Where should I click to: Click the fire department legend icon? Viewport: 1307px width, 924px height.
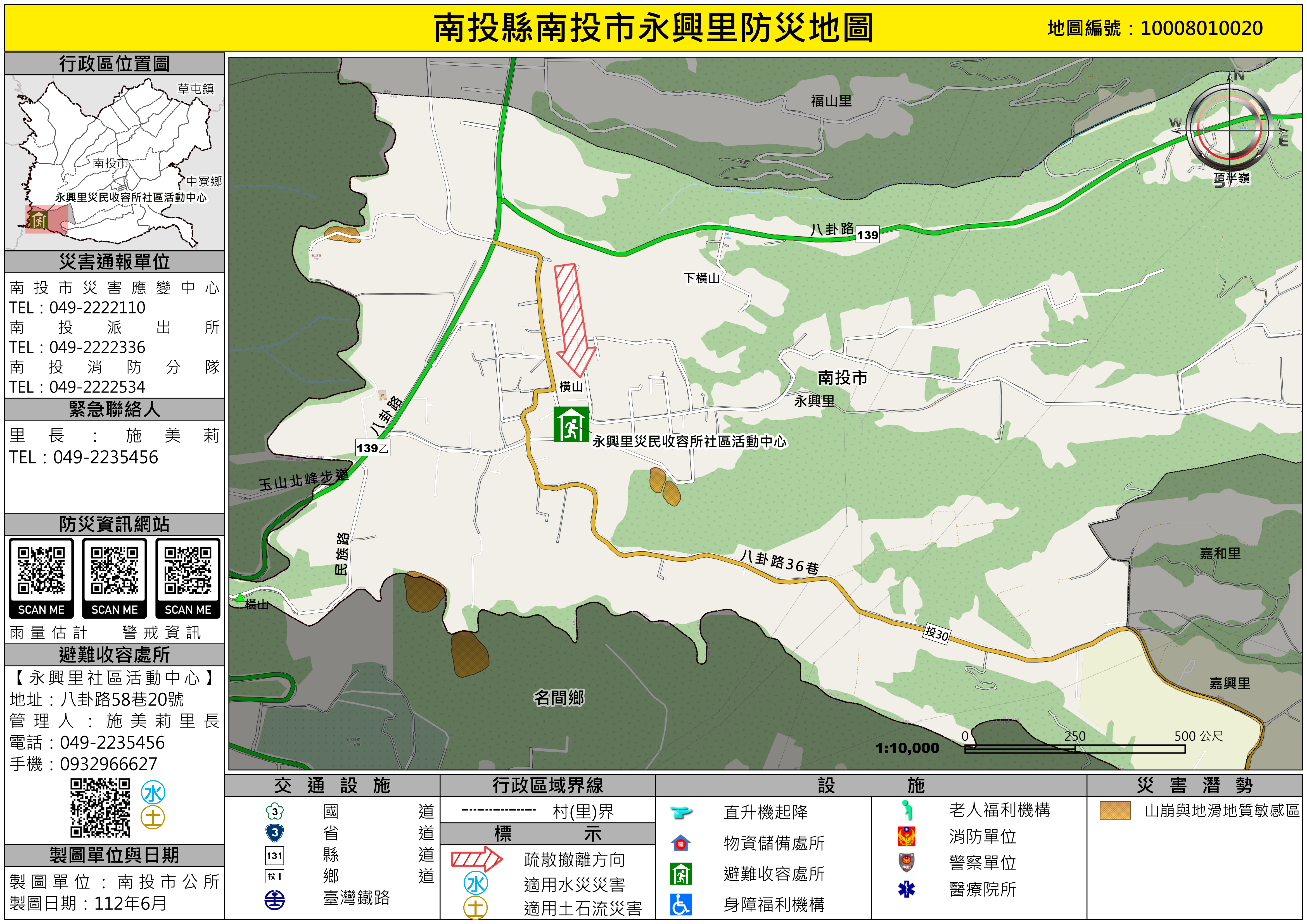(906, 836)
